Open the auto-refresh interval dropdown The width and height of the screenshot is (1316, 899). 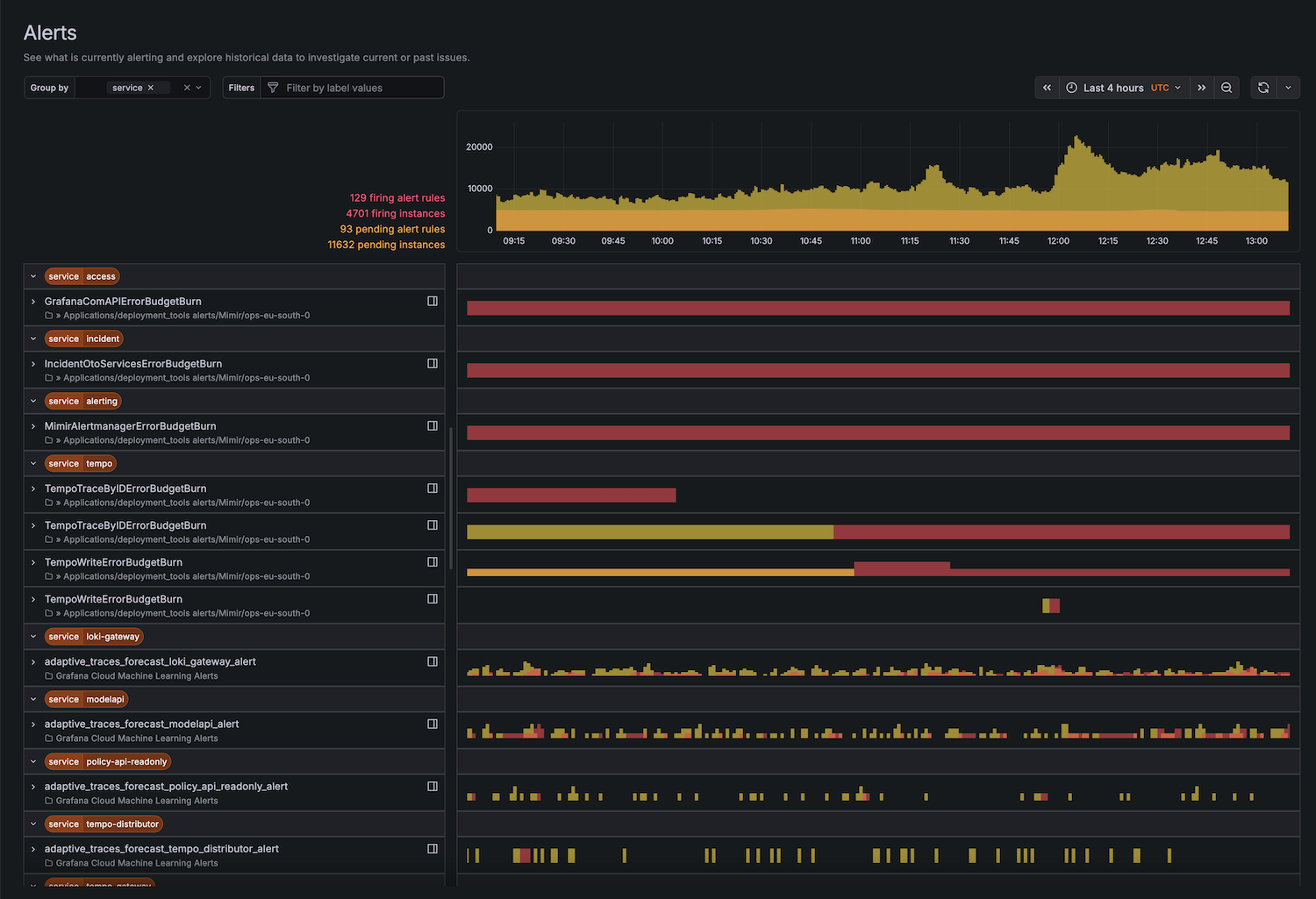pos(1288,88)
